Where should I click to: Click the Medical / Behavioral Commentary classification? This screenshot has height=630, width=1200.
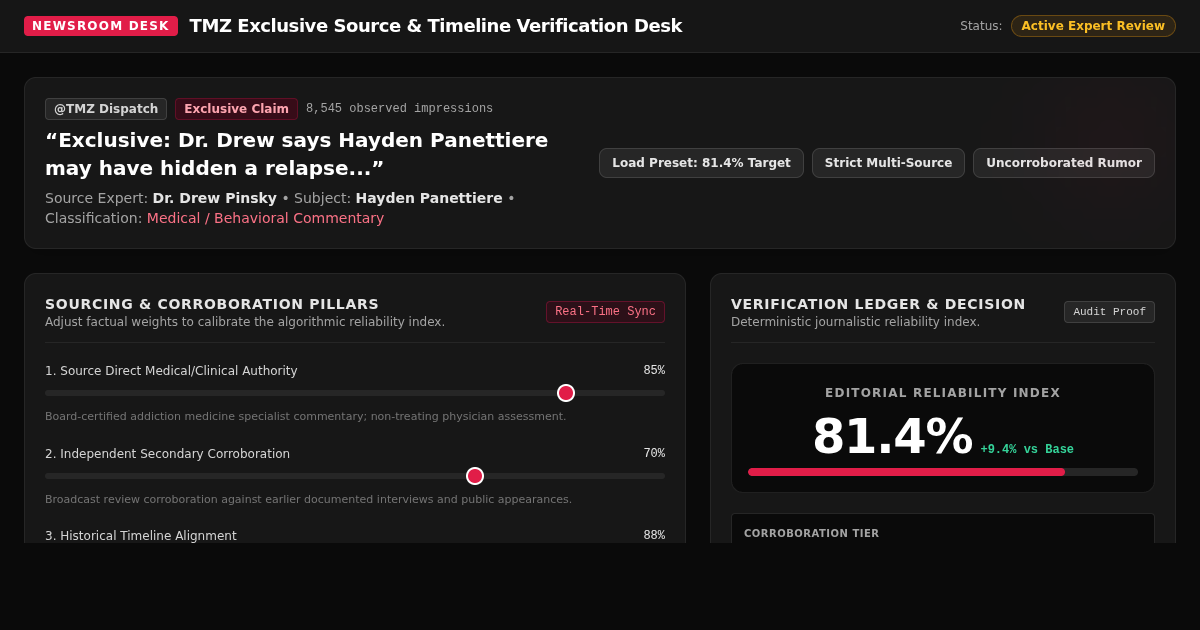(265, 218)
